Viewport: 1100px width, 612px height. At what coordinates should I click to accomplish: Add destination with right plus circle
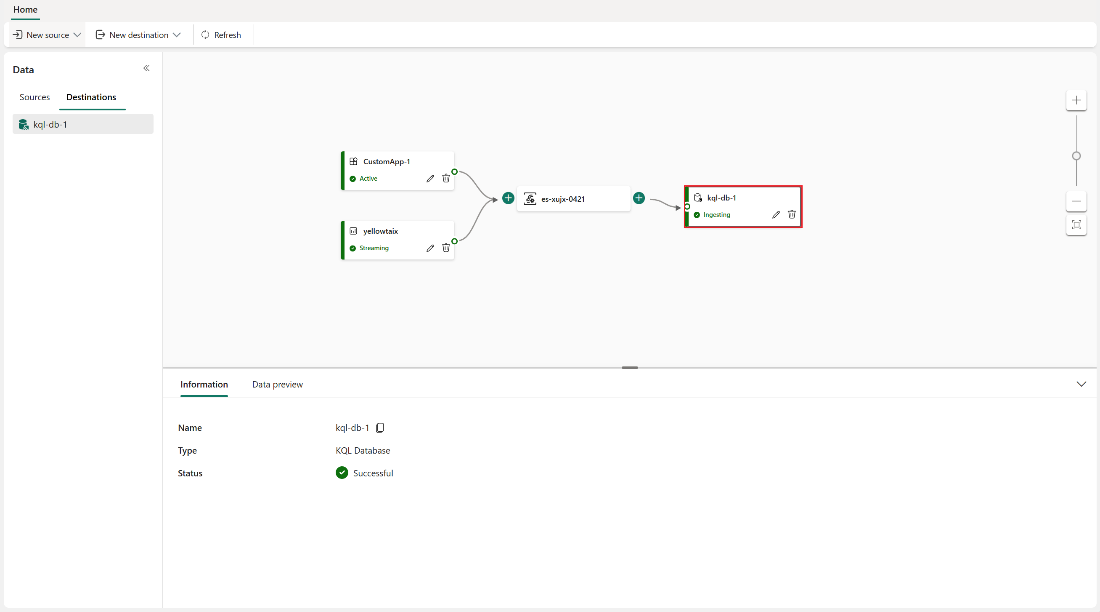[639, 199]
